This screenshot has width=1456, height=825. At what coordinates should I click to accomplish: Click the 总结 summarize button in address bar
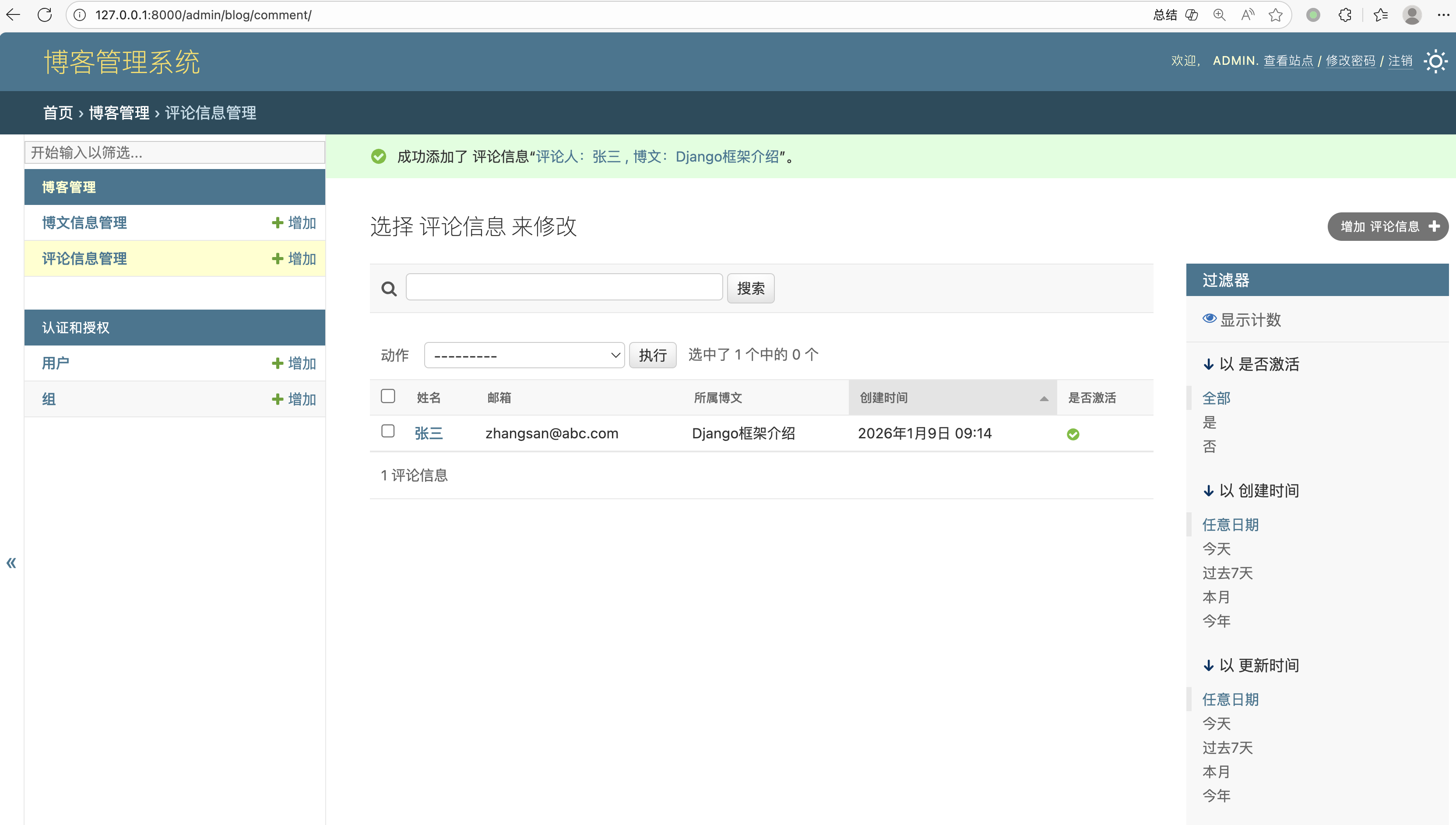1165,15
